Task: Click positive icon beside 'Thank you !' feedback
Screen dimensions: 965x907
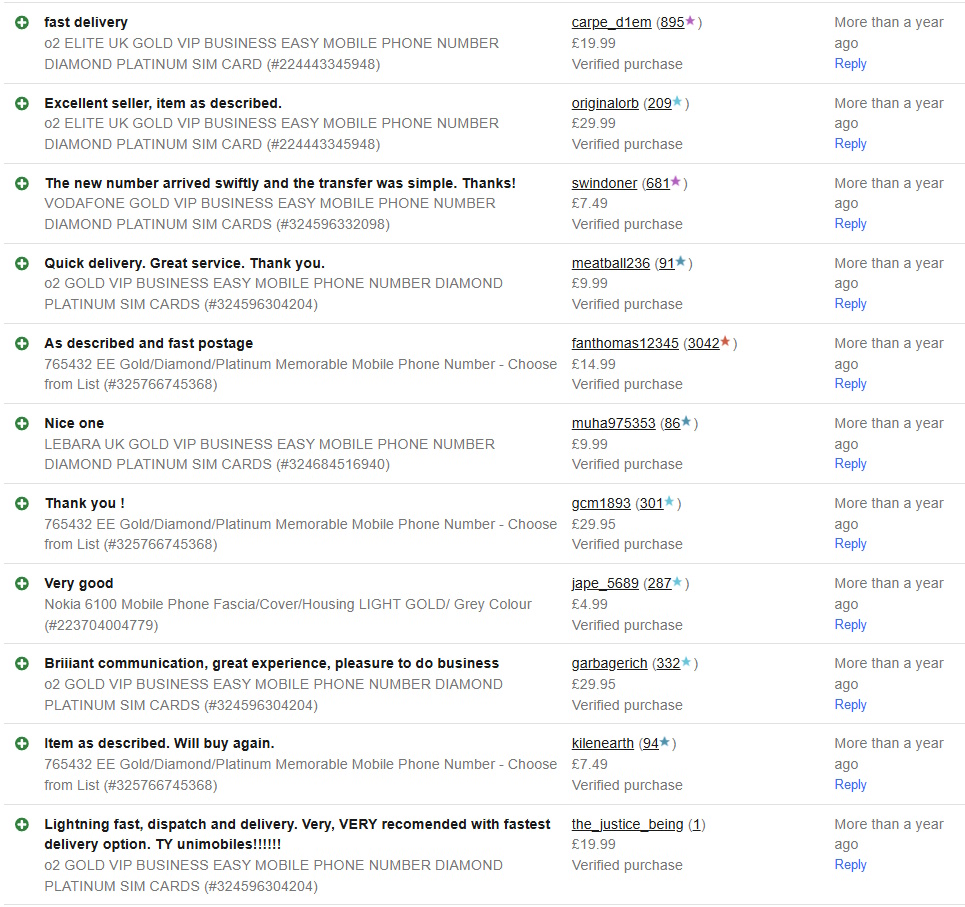Action: coord(22,503)
